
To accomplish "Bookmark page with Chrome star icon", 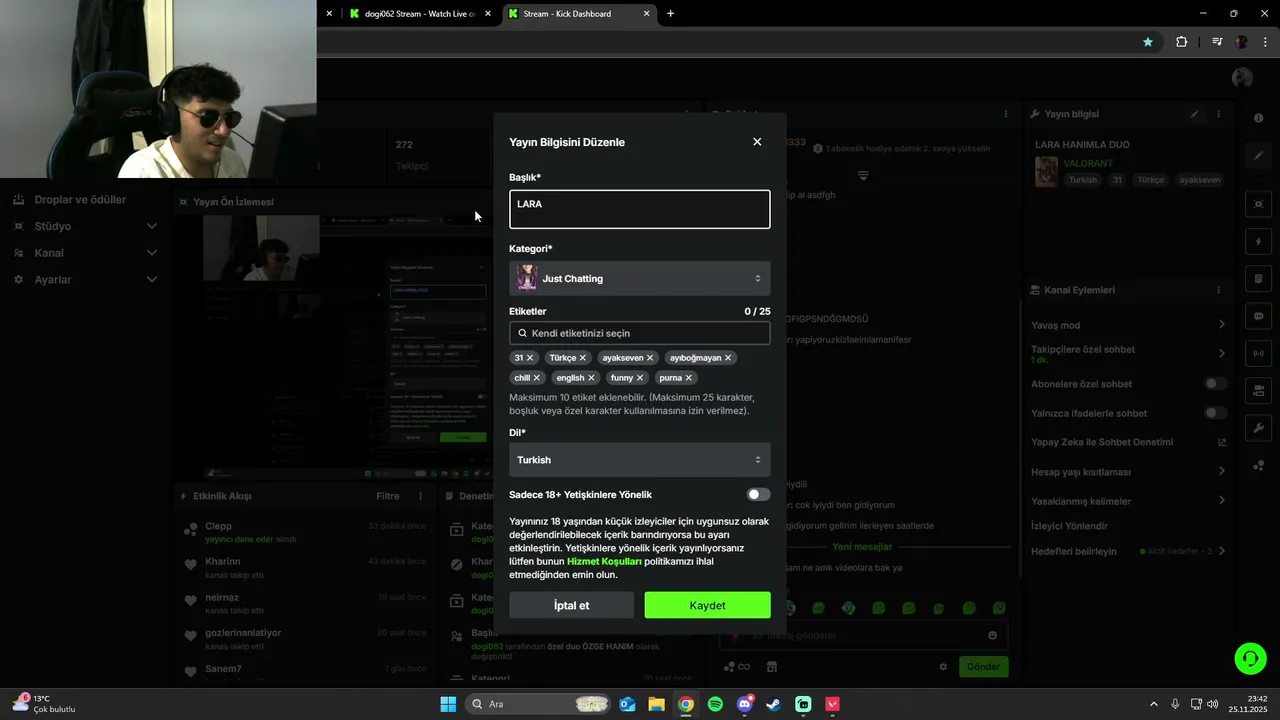I will pos(1148,42).
